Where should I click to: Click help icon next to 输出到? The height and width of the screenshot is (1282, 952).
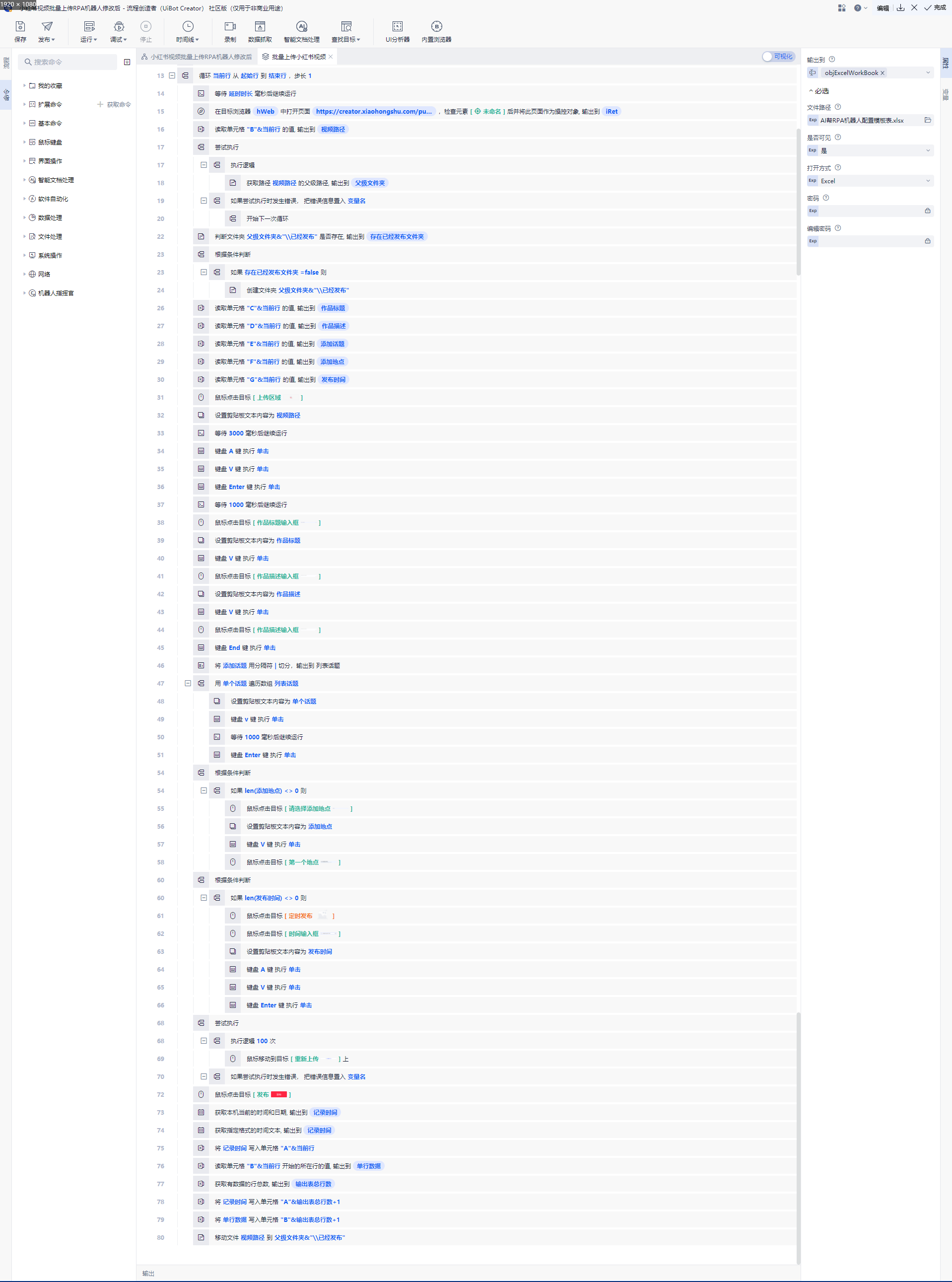click(x=831, y=60)
